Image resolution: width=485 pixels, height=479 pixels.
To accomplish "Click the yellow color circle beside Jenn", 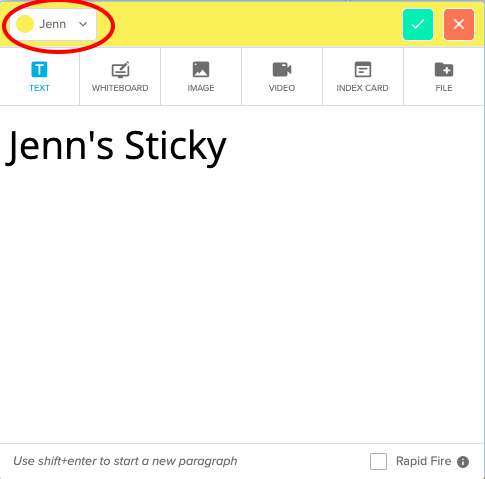I will (x=25, y=24).
